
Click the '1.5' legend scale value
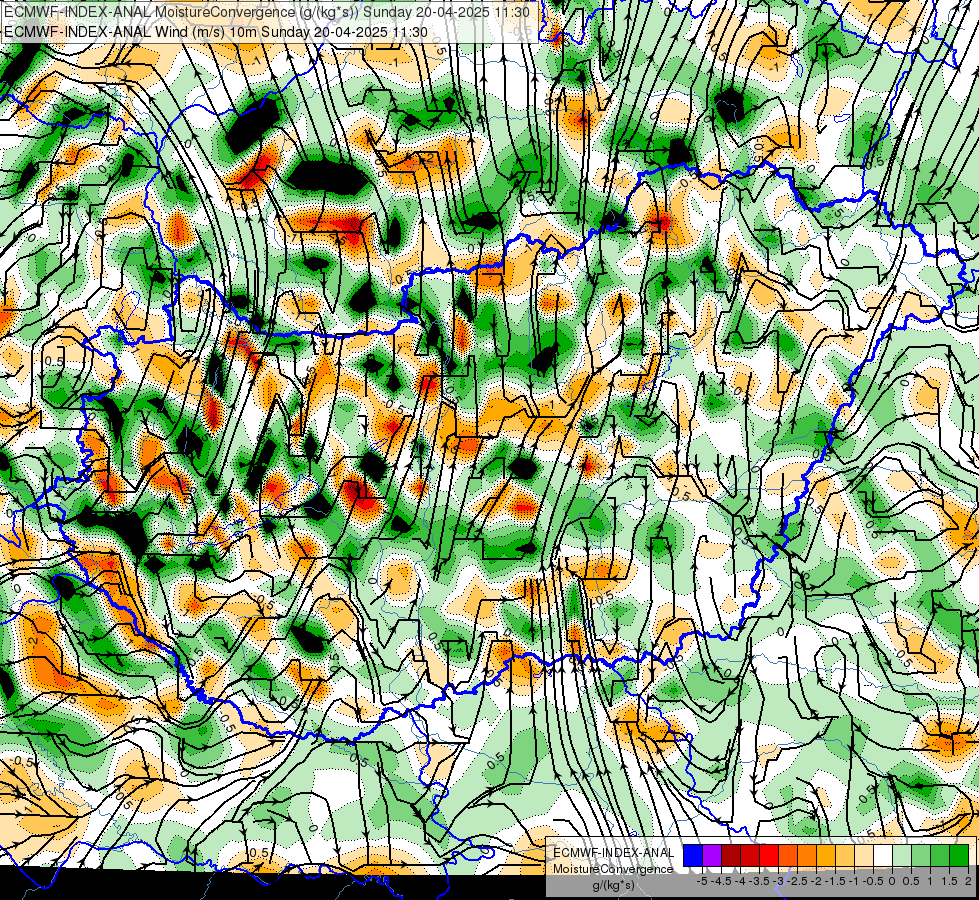pos(950,881)
